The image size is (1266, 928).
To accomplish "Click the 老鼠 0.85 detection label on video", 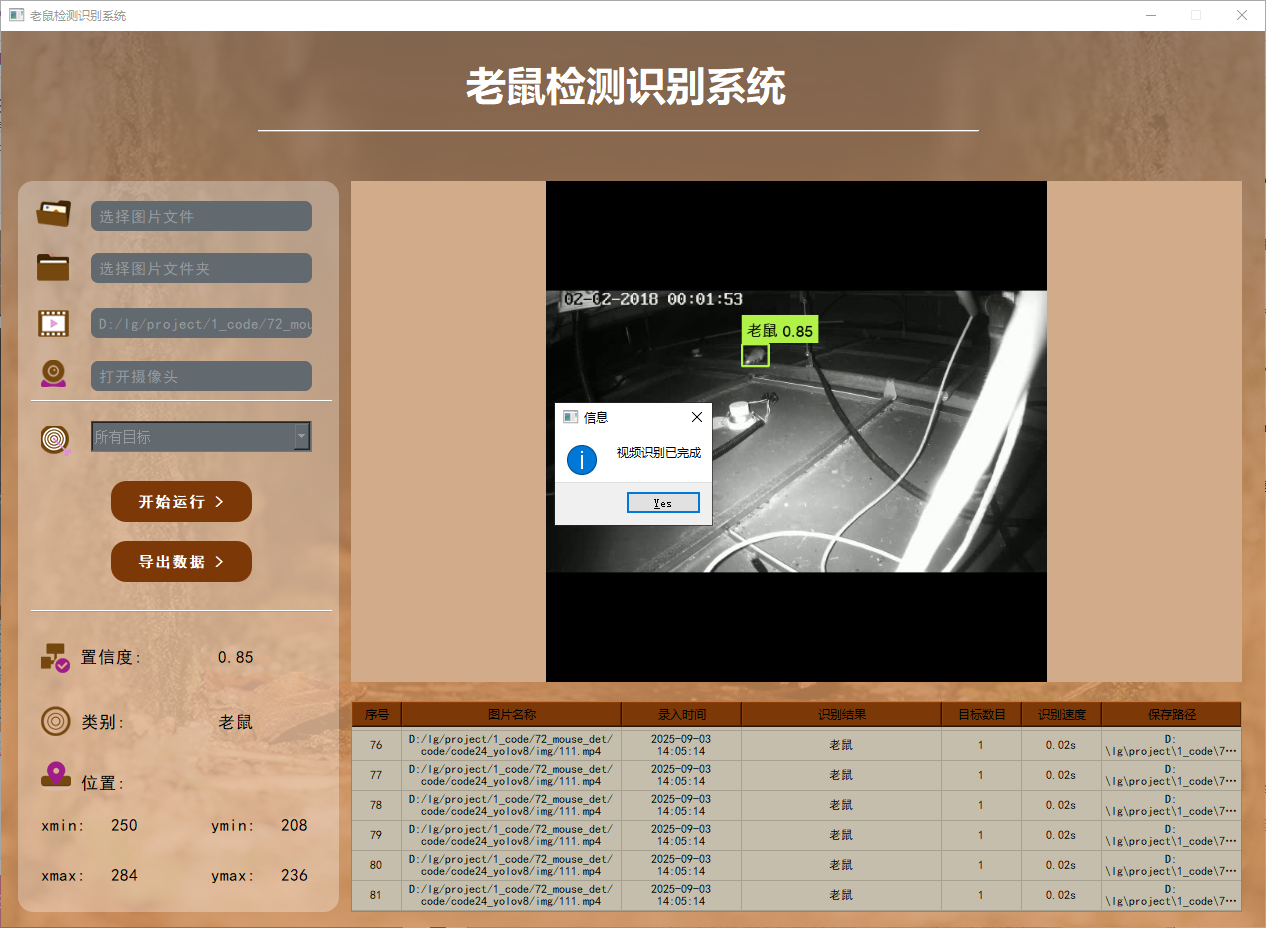I will click(780, 330).
